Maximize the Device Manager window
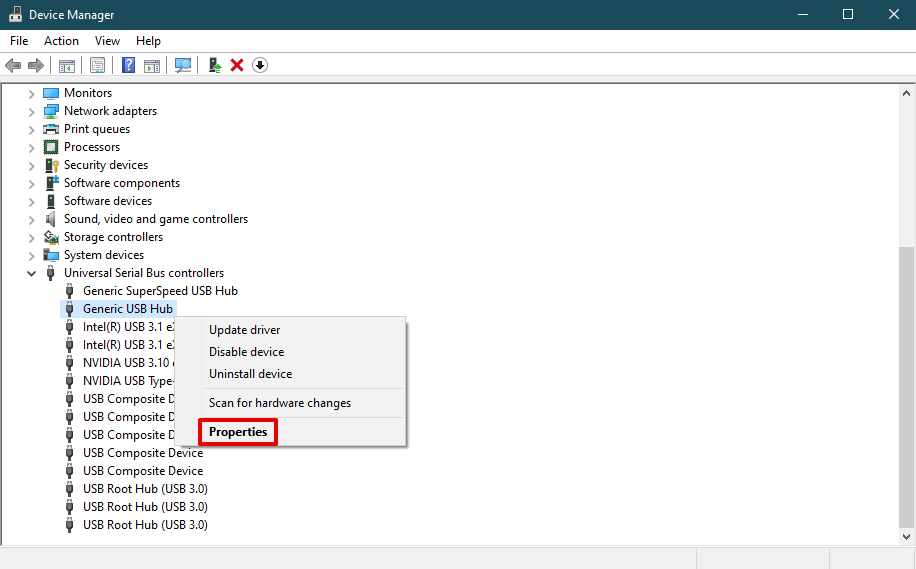The height and width of the screenshot is (569, 916). pos(848,15)
